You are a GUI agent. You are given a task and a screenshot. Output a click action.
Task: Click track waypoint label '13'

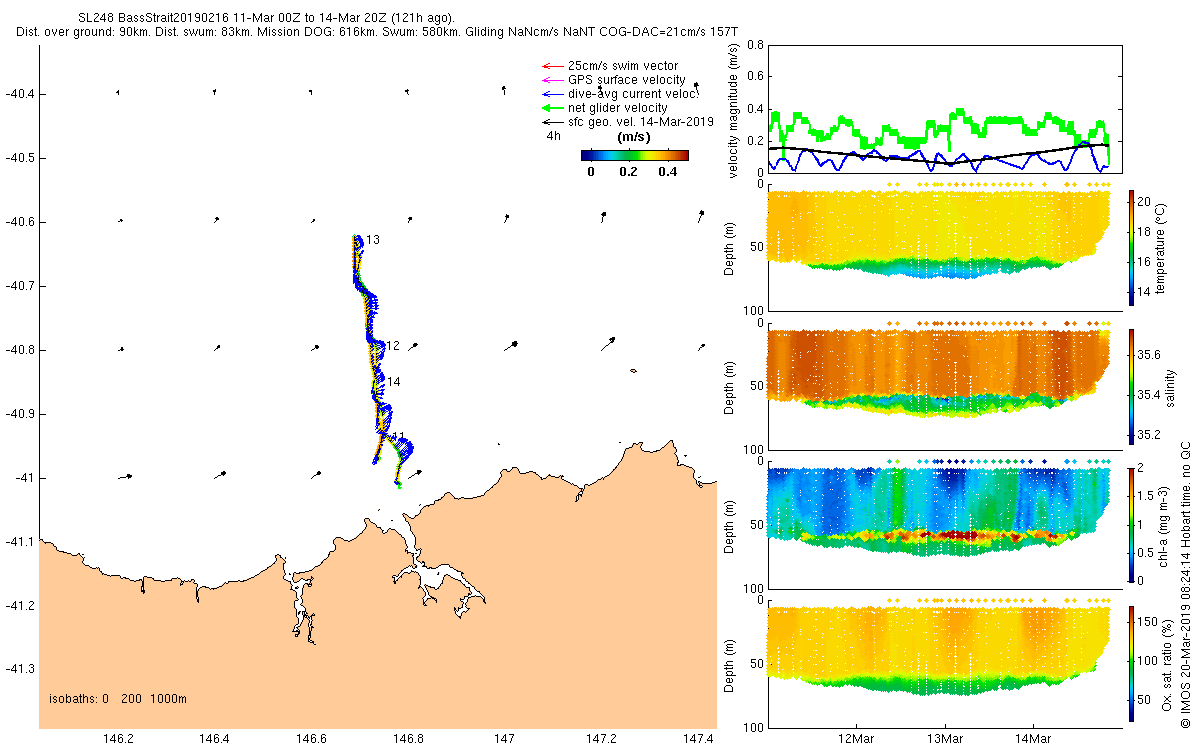[373, 240]
